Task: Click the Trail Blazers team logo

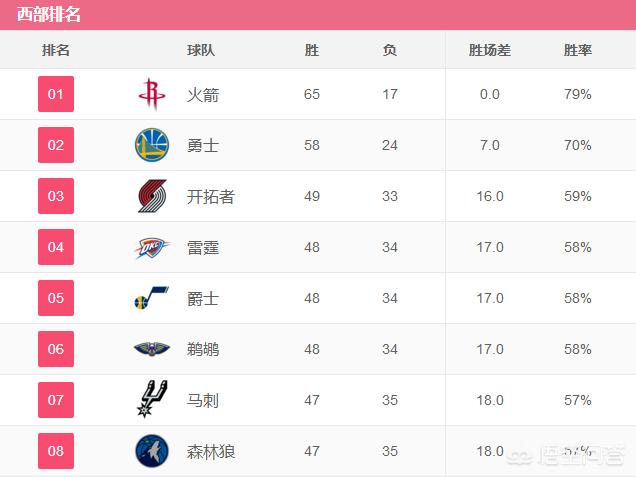Action: pyautogui.click(x=152, y=196)
